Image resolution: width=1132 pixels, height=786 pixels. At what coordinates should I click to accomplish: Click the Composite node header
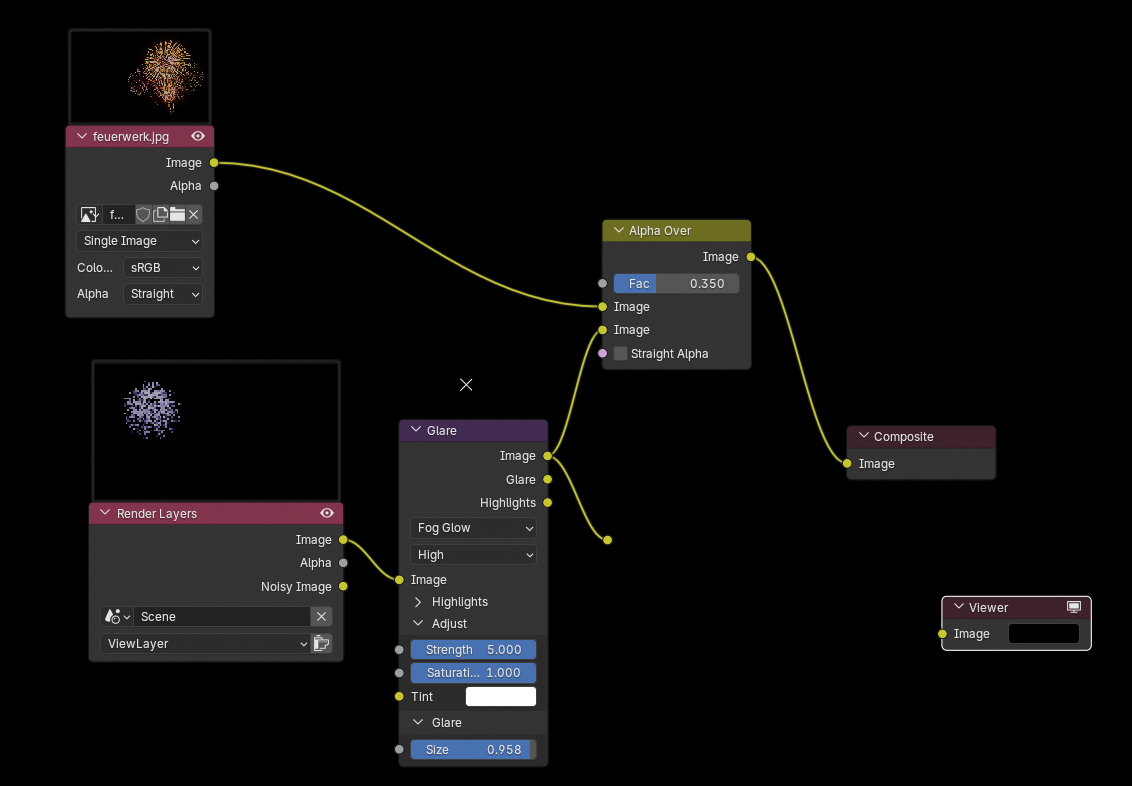coord(920,437)
